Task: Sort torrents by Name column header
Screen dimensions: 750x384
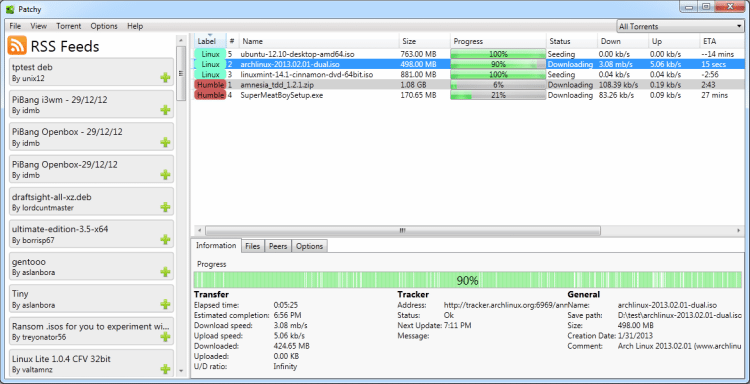Action: click(x=319, y=41)
